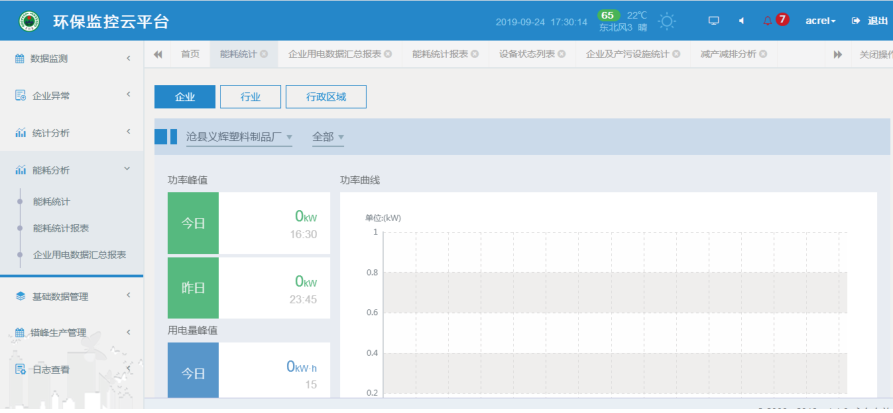
Task: Expand the 数据监测 sidebar menu
Action: pos(71,59)
